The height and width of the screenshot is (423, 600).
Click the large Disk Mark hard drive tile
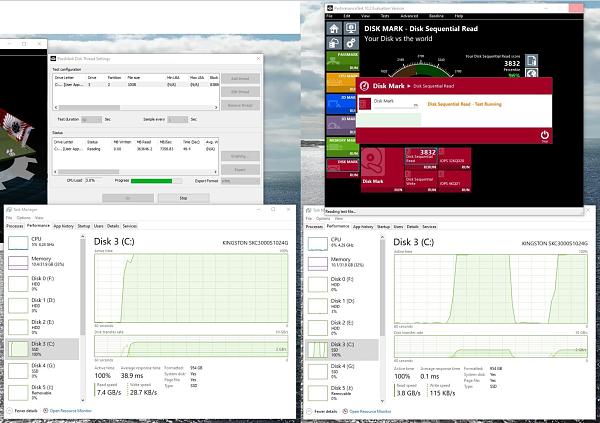pyautogui.click(x=382, y=170)
